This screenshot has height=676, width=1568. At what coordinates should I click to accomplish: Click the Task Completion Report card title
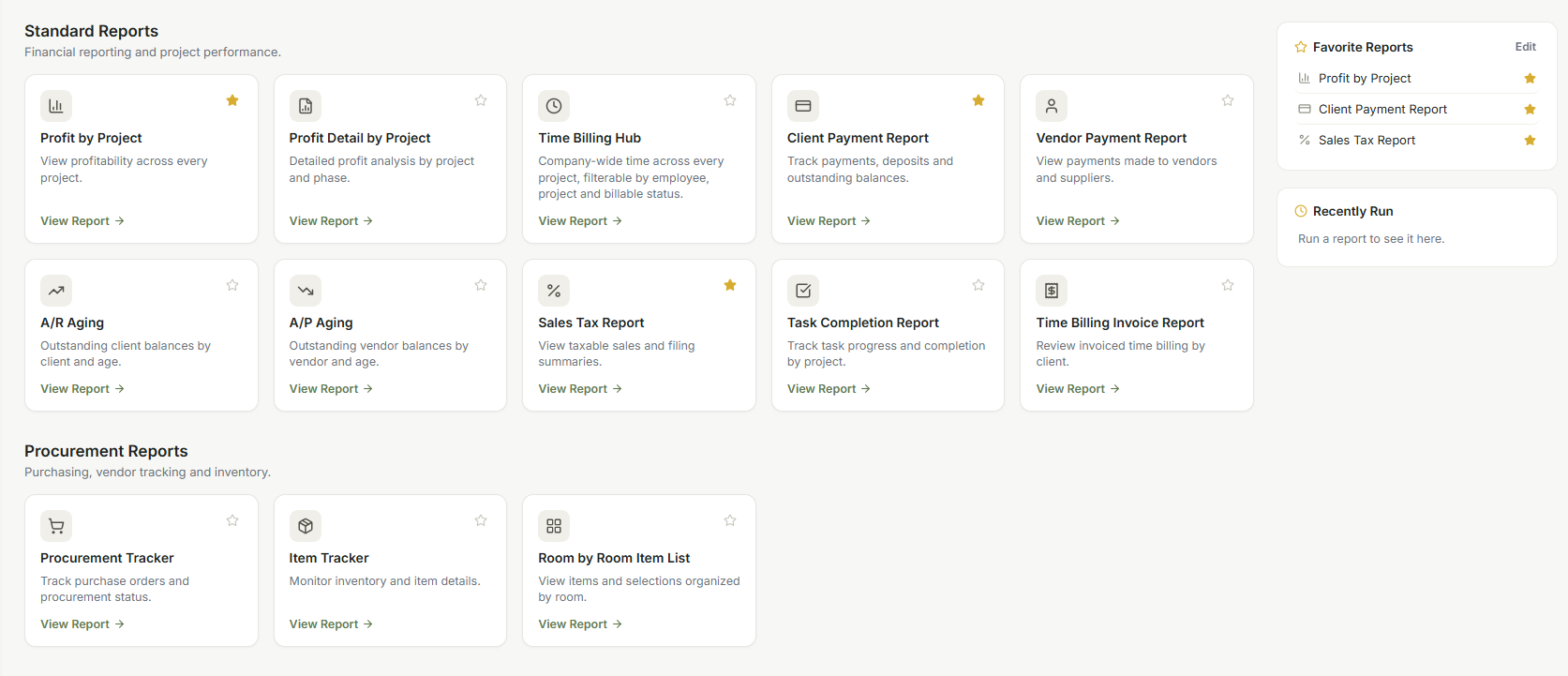pos(863,323)
